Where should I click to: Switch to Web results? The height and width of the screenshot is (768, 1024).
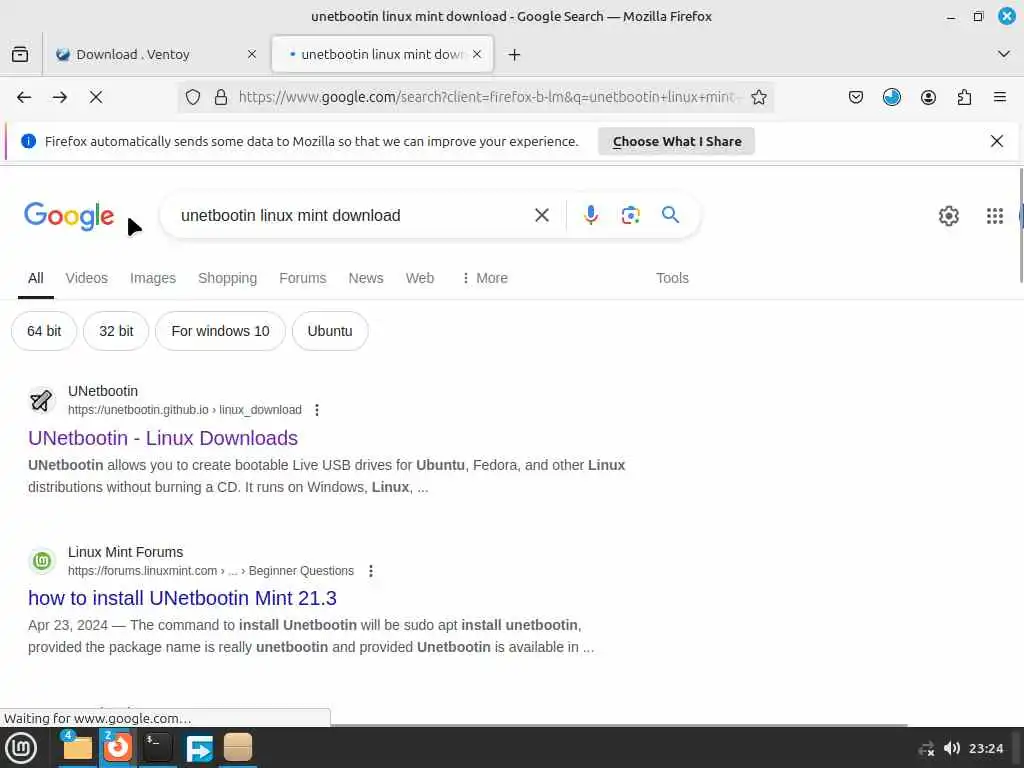click(x=420, y=278)
